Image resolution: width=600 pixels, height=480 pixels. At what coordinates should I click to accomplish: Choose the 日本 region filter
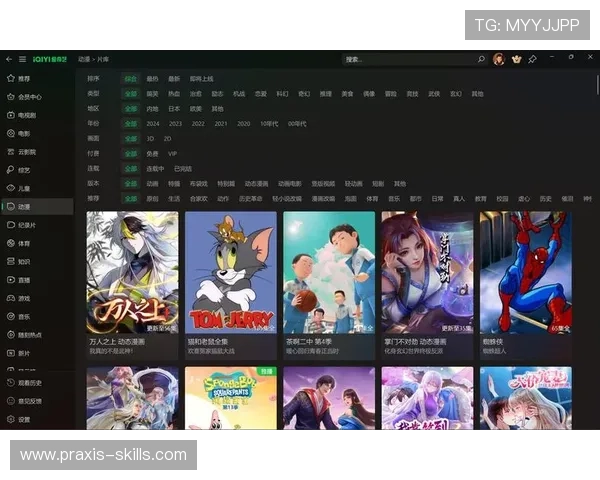click(x=174, y=108)
